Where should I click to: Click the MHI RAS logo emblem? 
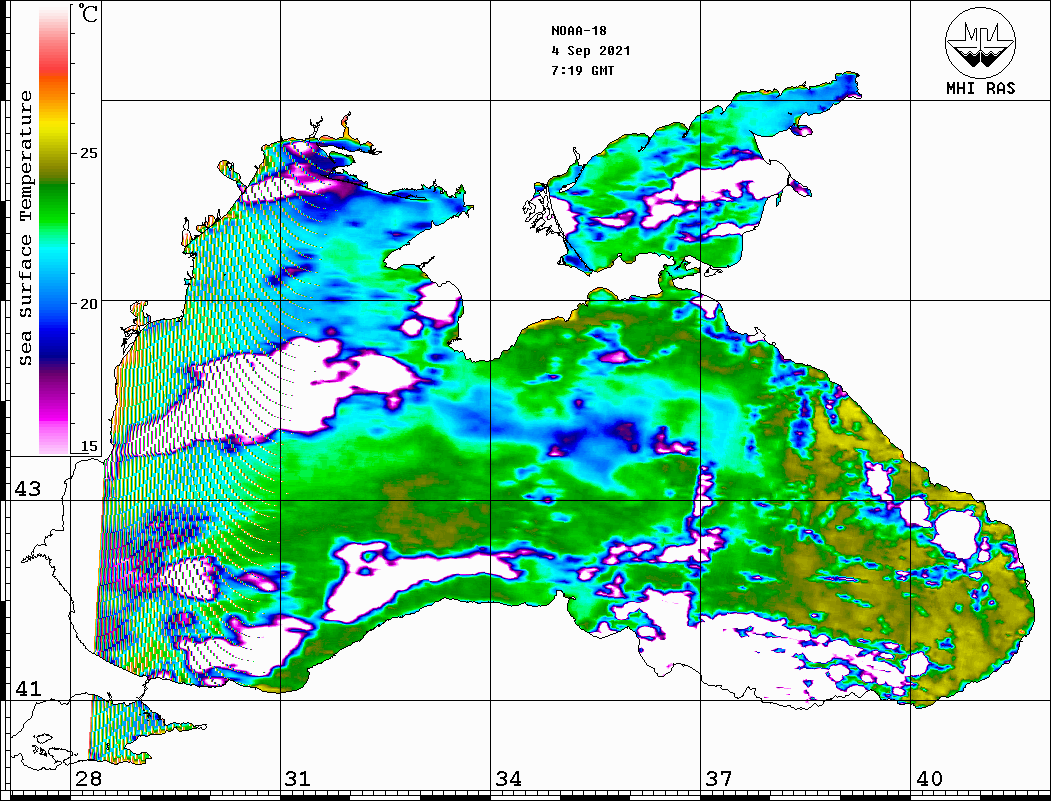(981, 42)
